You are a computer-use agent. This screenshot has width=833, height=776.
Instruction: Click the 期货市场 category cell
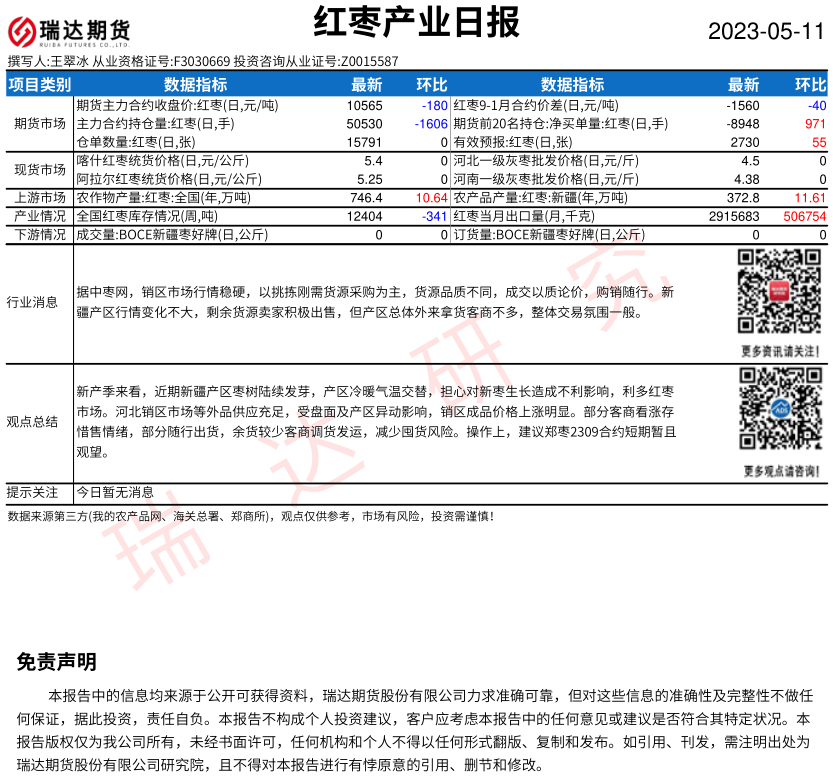coord(39,124)
